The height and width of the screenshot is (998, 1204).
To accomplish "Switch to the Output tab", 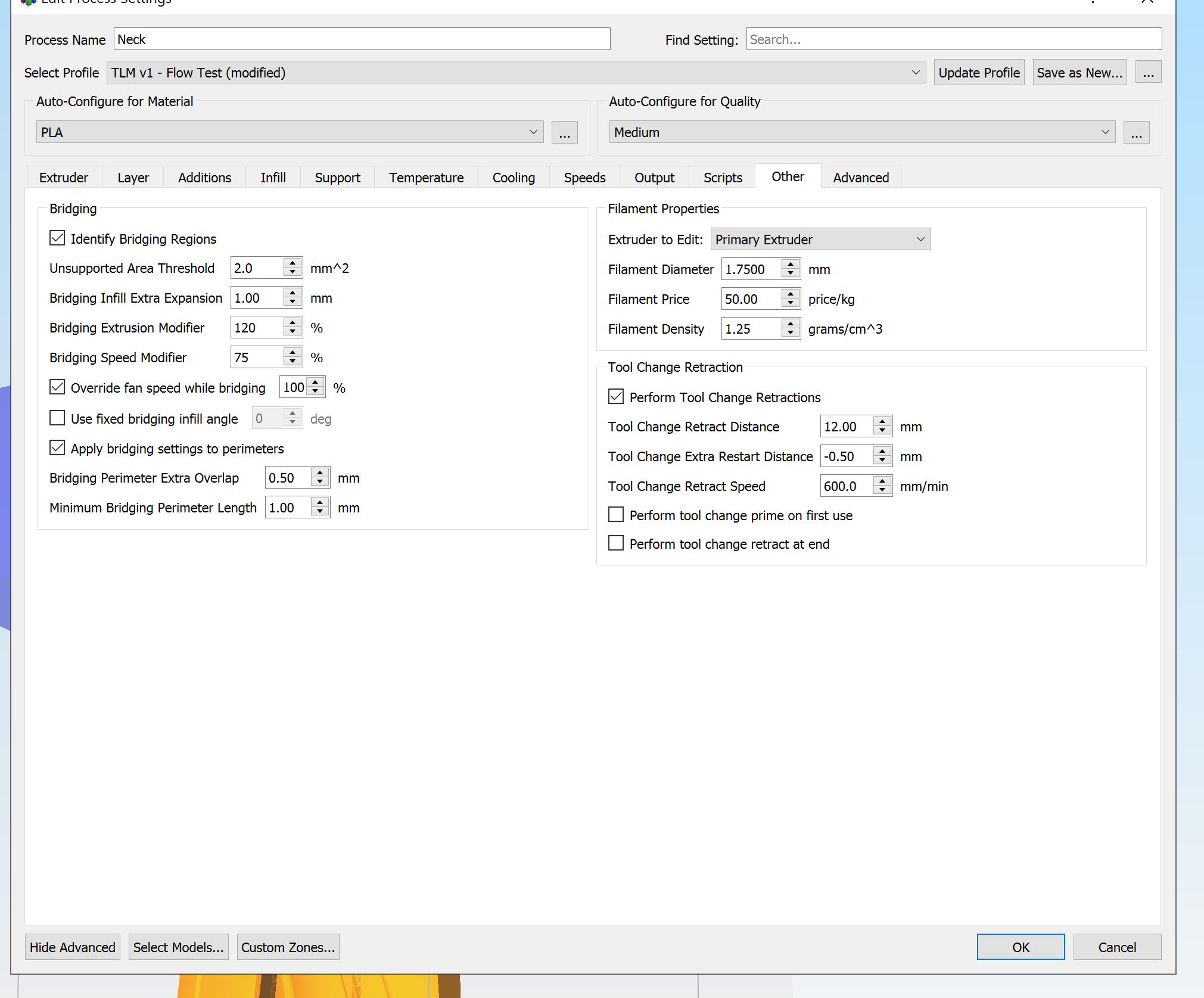I will coord(655,178).
